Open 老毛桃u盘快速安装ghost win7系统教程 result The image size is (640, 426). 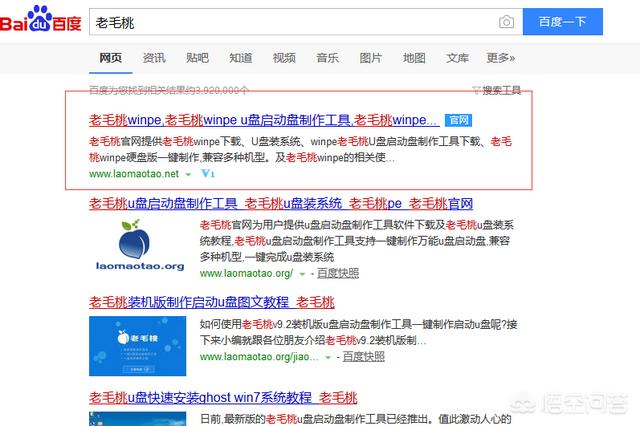click(223, 397)
